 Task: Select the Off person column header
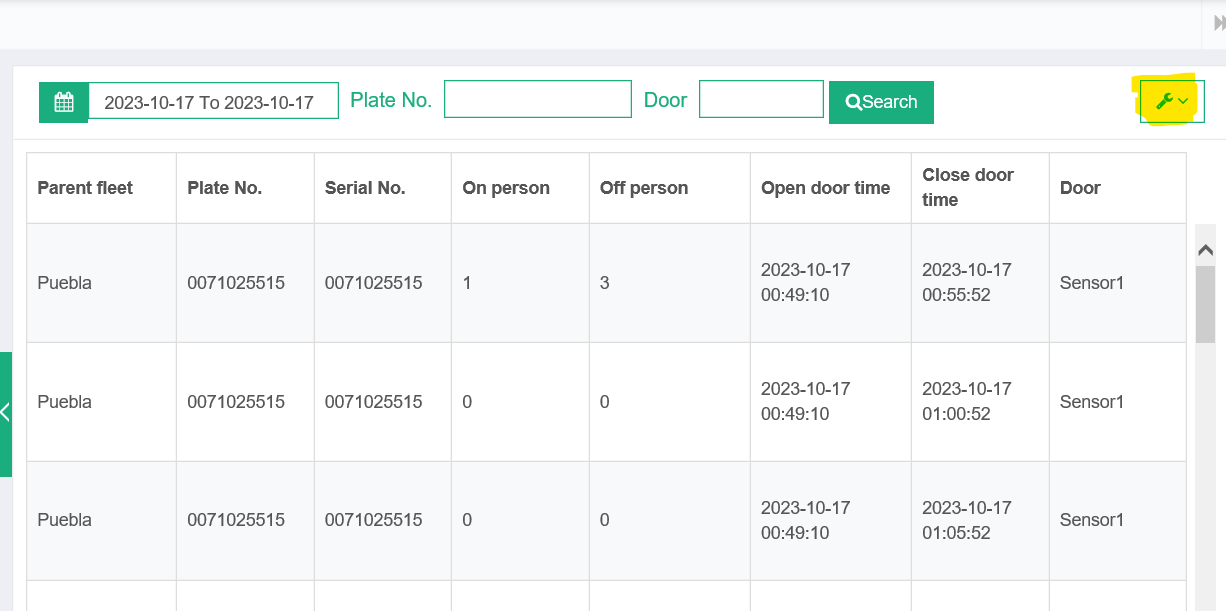point(644,188)
